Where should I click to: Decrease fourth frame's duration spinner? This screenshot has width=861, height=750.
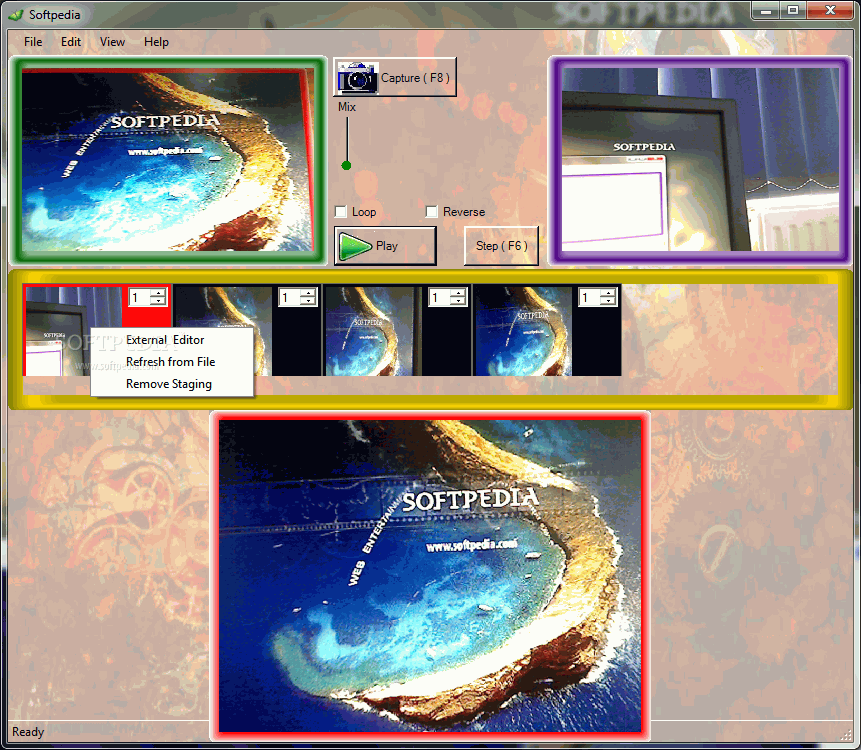coord(608,301)
